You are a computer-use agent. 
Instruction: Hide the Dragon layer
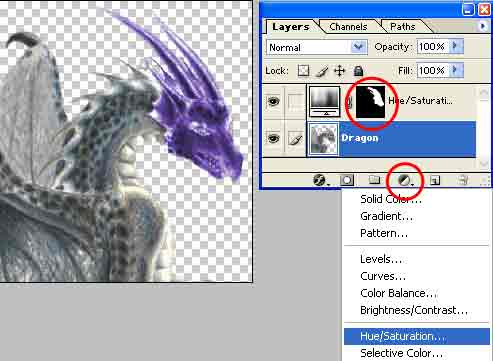273,138
